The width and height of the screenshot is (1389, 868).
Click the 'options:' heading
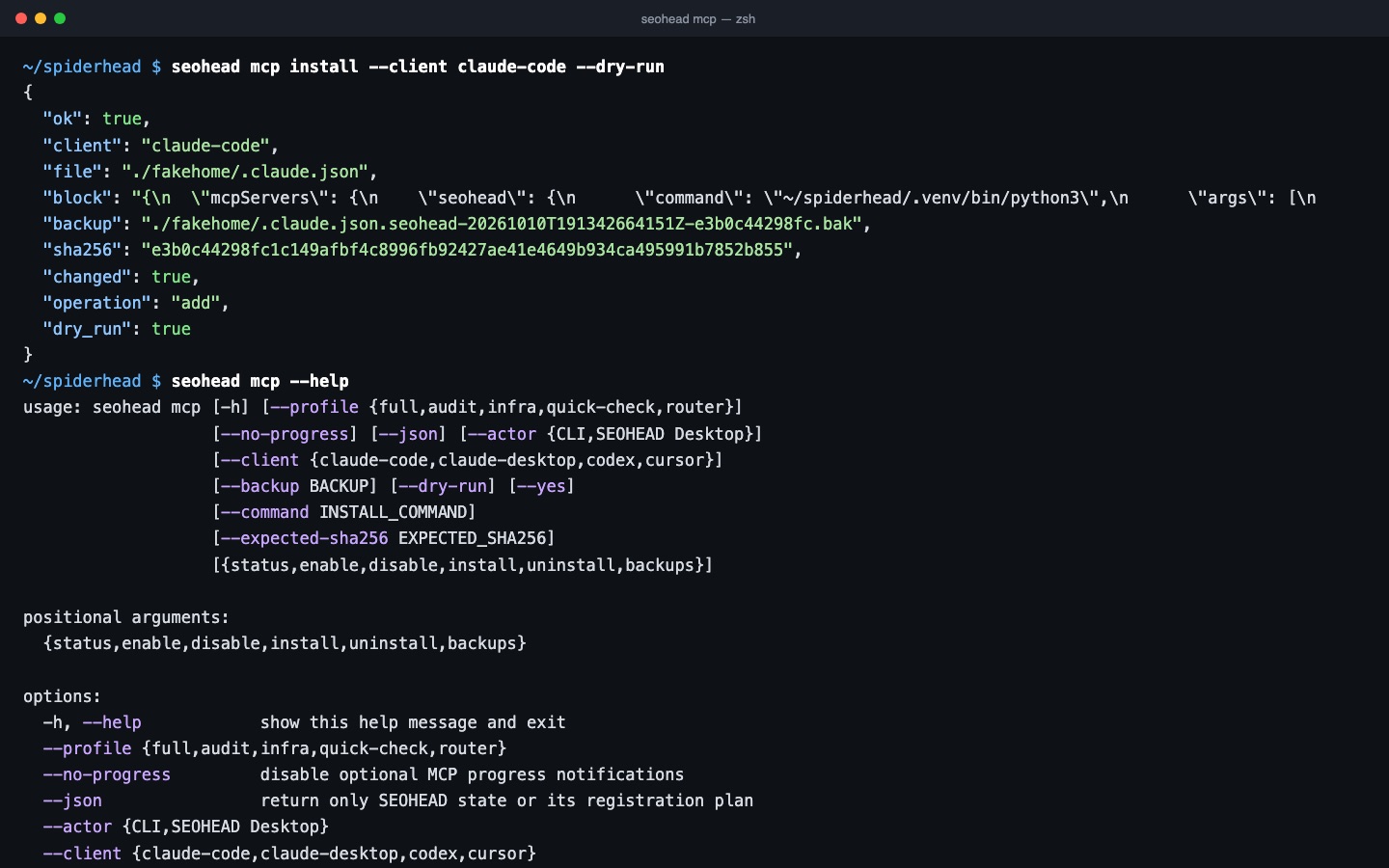[62, 696]
